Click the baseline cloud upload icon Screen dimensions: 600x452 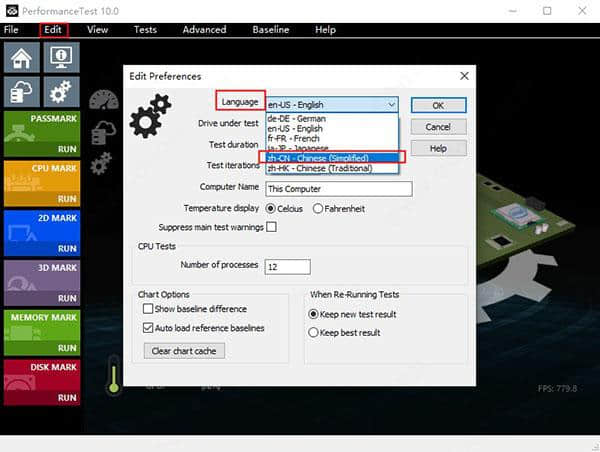(21, 91)
